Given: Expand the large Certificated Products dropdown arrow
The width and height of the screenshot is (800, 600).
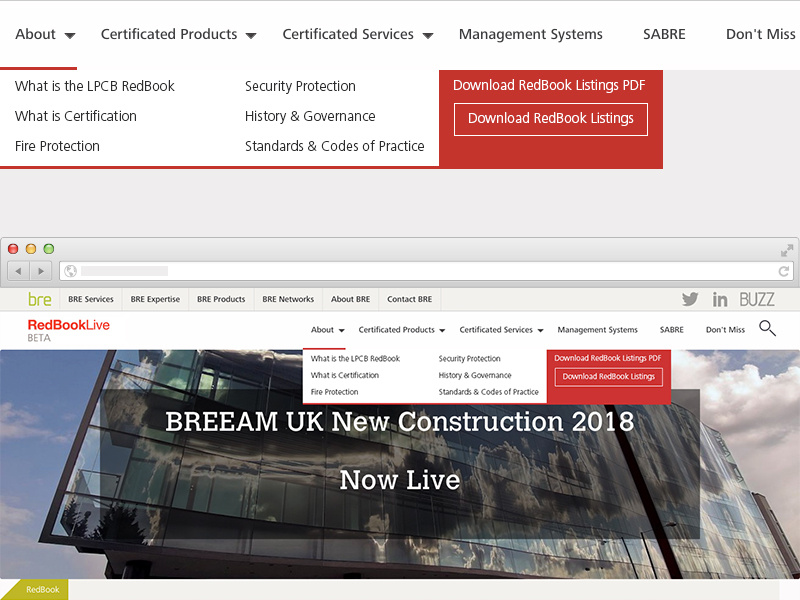Looking at the screenshot, I should [x=251, y=36].
